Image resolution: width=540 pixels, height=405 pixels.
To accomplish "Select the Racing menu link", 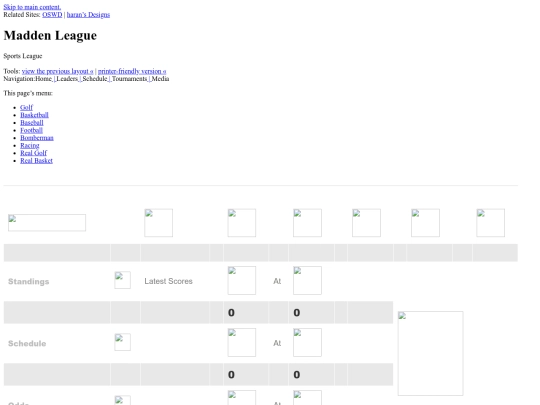I will pyautogui.click(x=30, y=145).
